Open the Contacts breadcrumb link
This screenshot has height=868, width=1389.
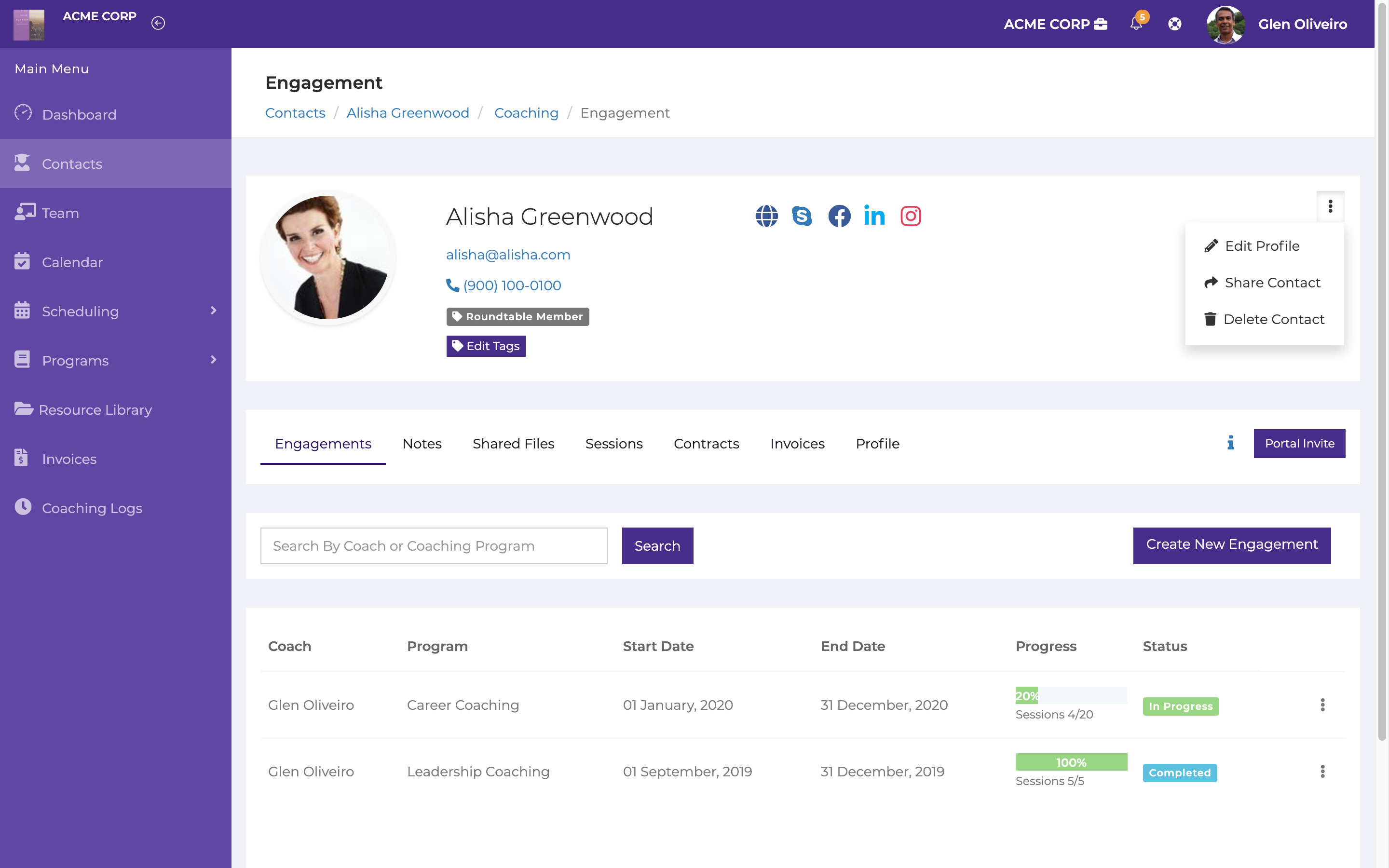(x=295, y=112)
